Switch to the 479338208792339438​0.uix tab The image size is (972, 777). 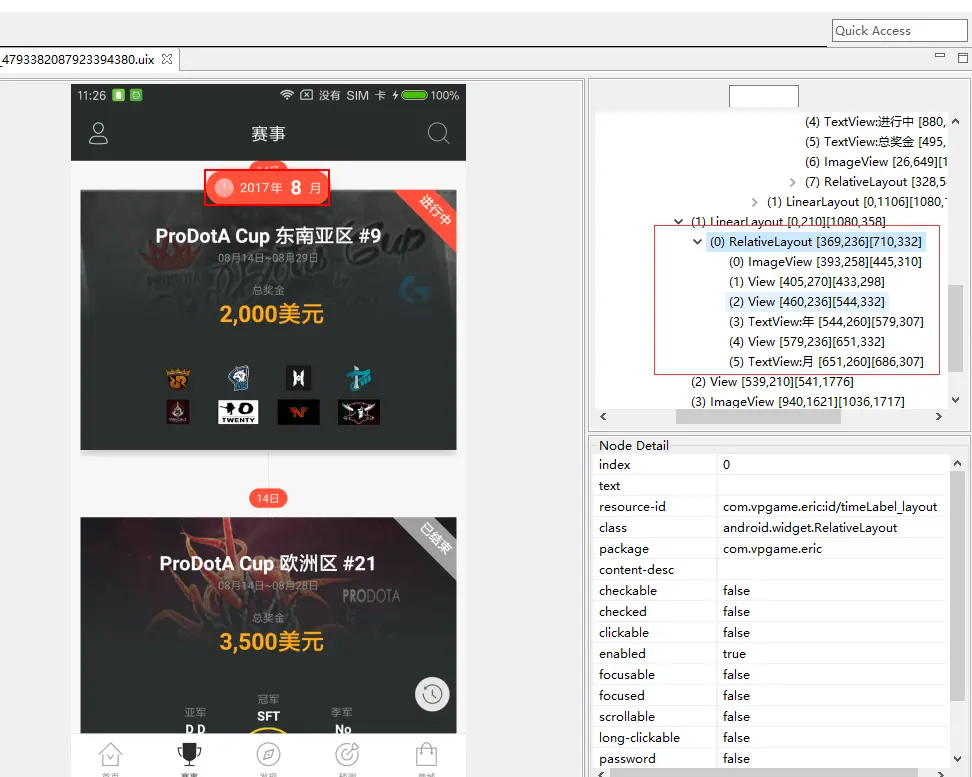click(x=77, y=60)
